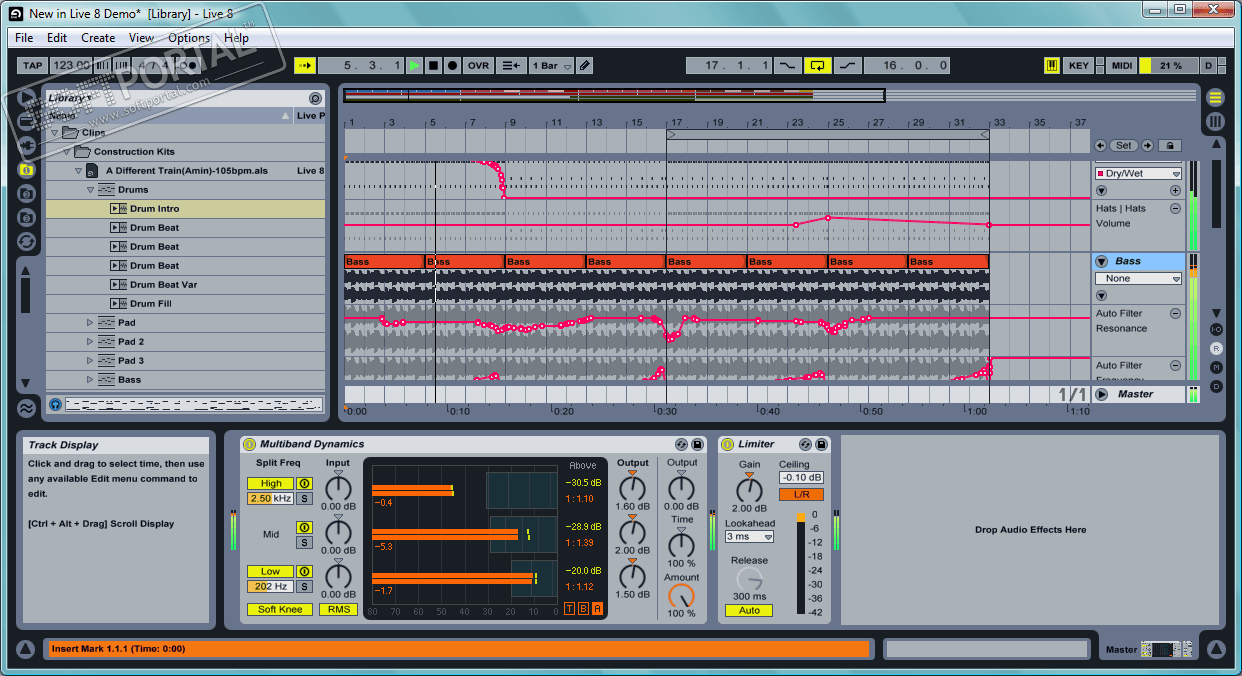Click Hot-Swap icon on Limiter device
This screenshot has height=676, width=1242.
pos(805,444)
